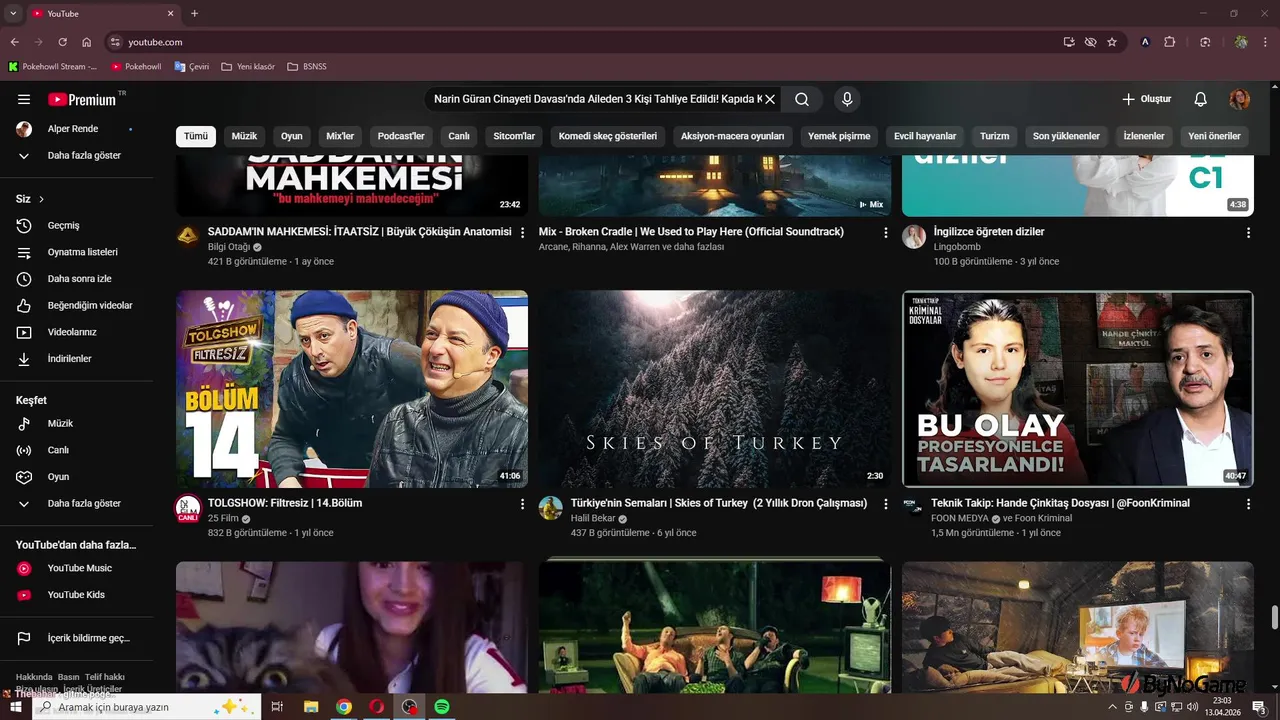
Task: Open options for İngilizce öğreten diziler
Action: 1248,232
